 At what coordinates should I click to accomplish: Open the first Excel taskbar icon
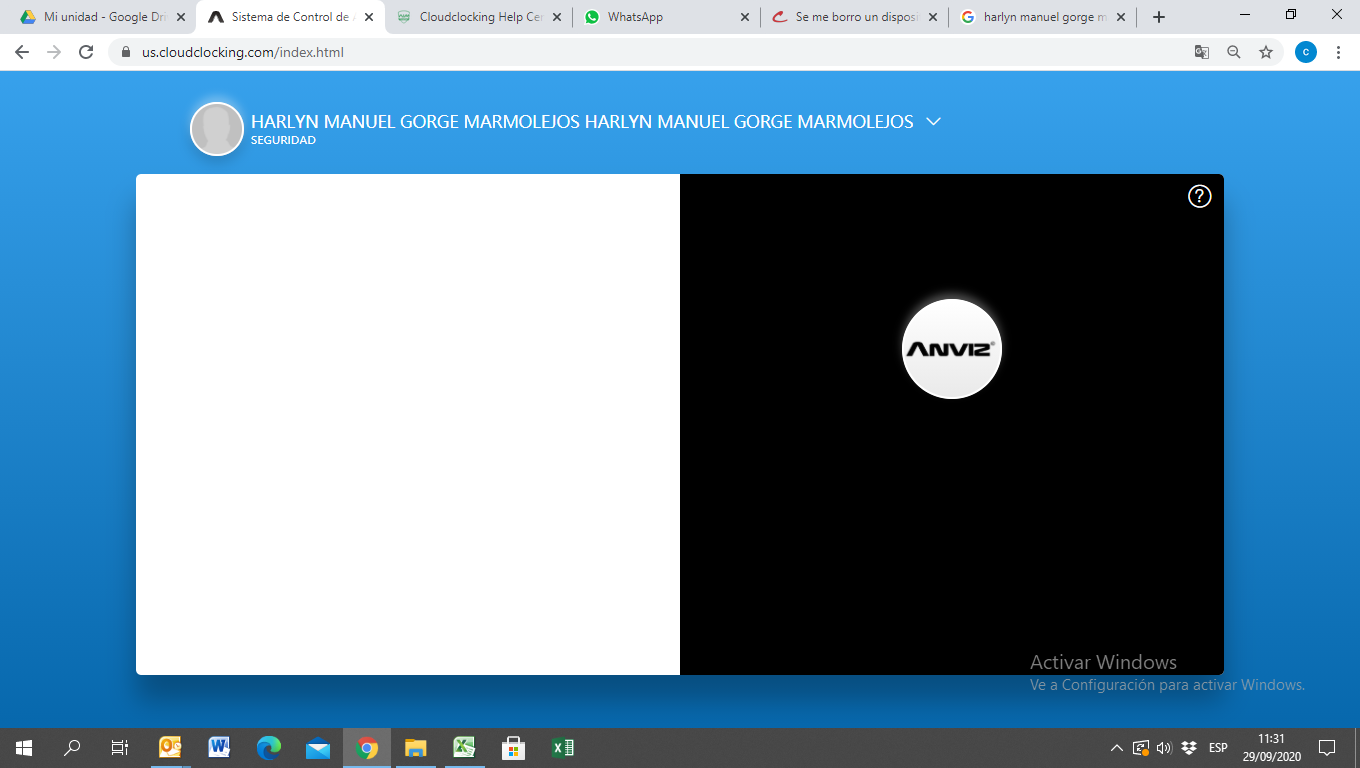tap(465, 747)
